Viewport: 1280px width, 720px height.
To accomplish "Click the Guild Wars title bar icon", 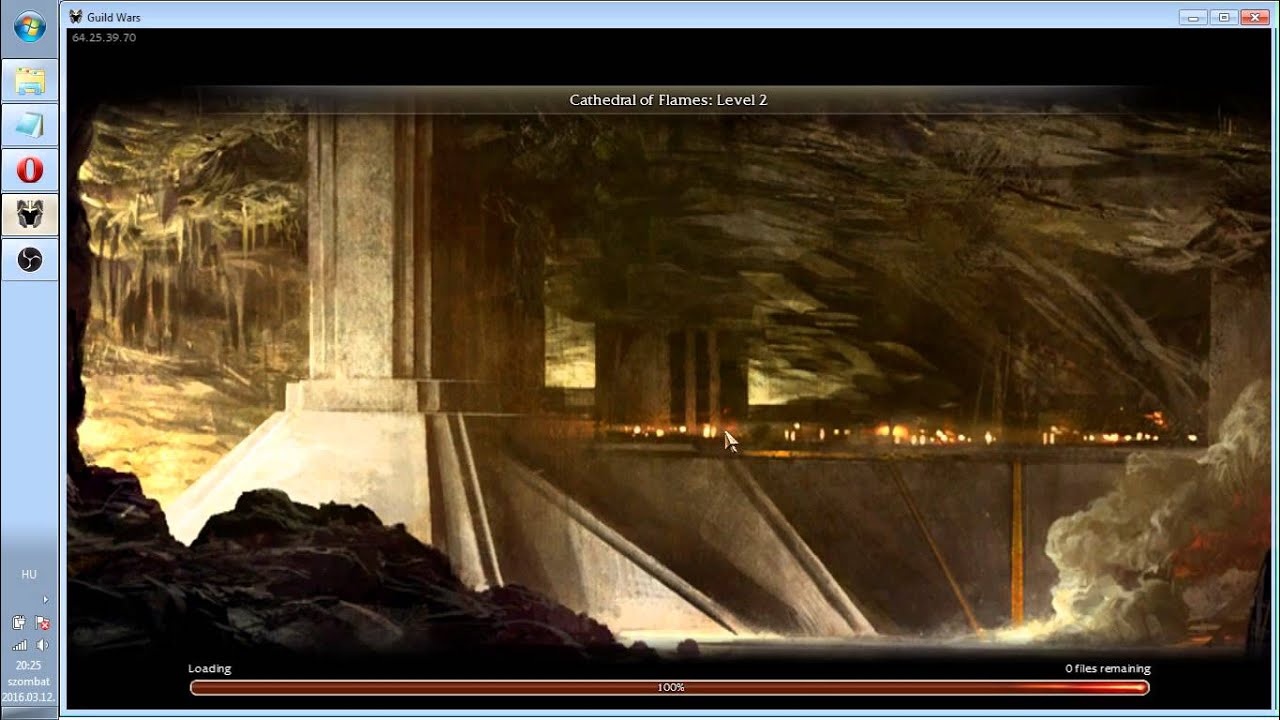I will [76, 17].
